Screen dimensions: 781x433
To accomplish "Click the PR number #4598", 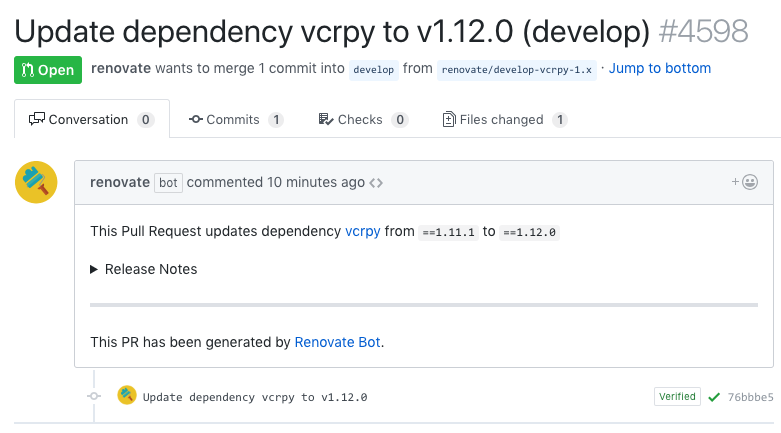I will 703,31.
